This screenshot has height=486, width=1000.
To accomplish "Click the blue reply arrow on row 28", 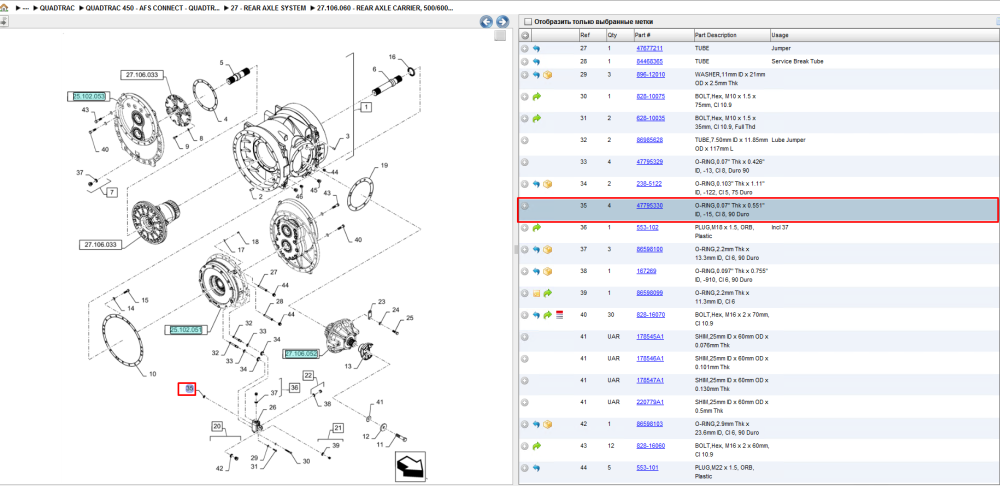I will click(536, 62).
